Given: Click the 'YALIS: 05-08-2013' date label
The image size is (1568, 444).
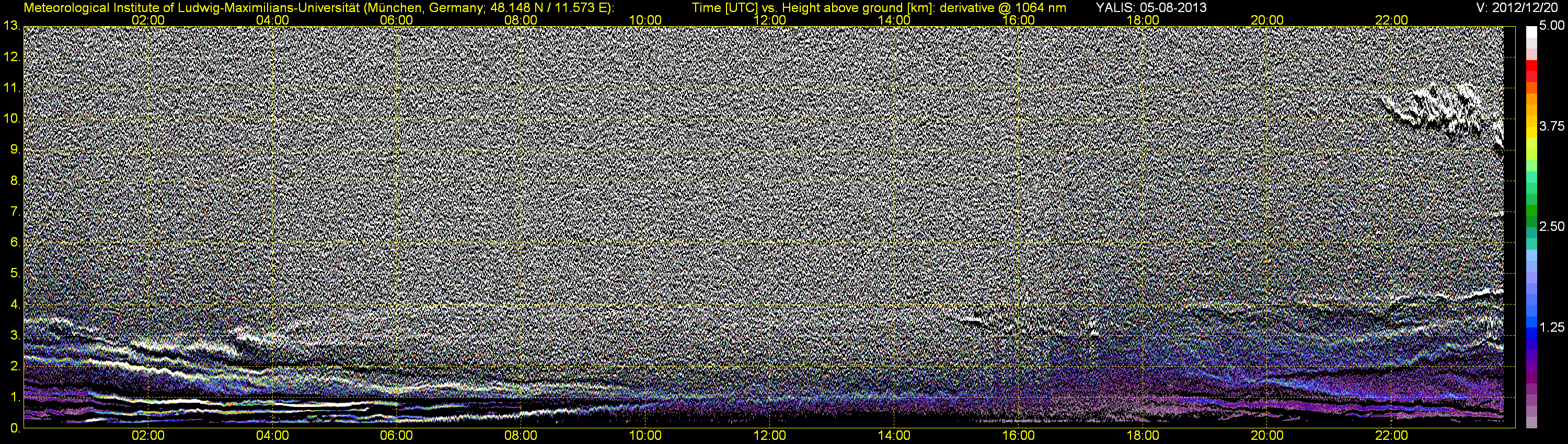Looking at the screenshot, I should [x=1151, y=8].
